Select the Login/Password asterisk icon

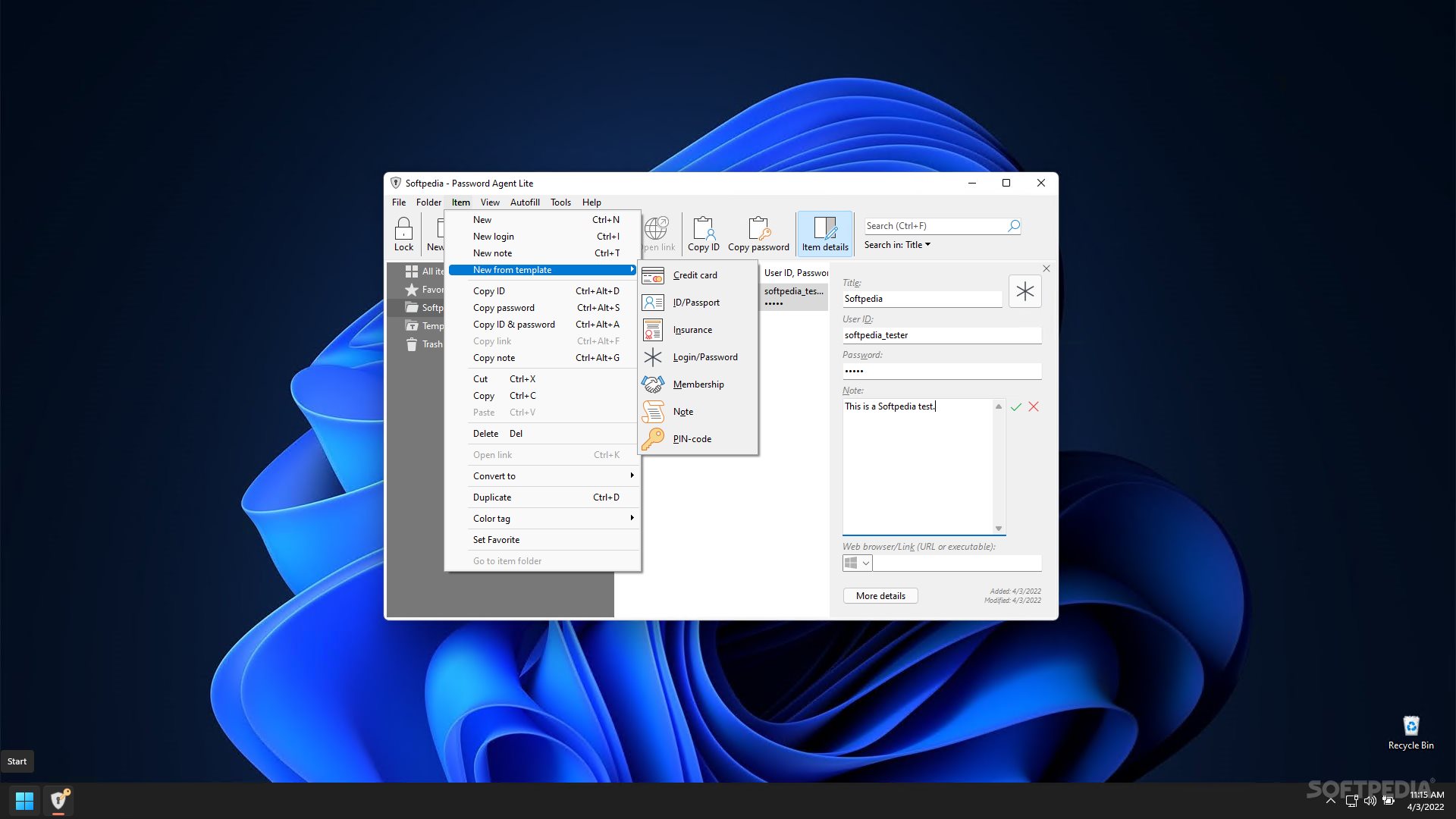click(653, 357)
